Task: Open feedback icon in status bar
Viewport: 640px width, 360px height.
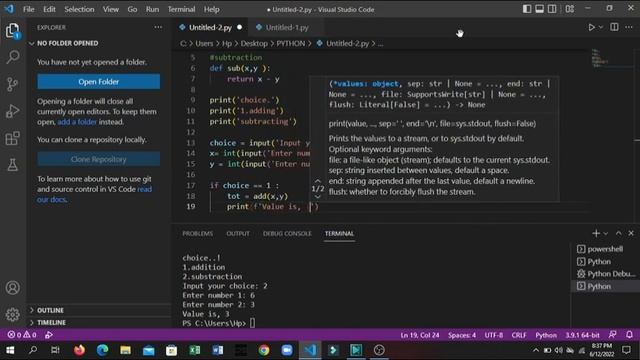Action: (x=612, y=335)
